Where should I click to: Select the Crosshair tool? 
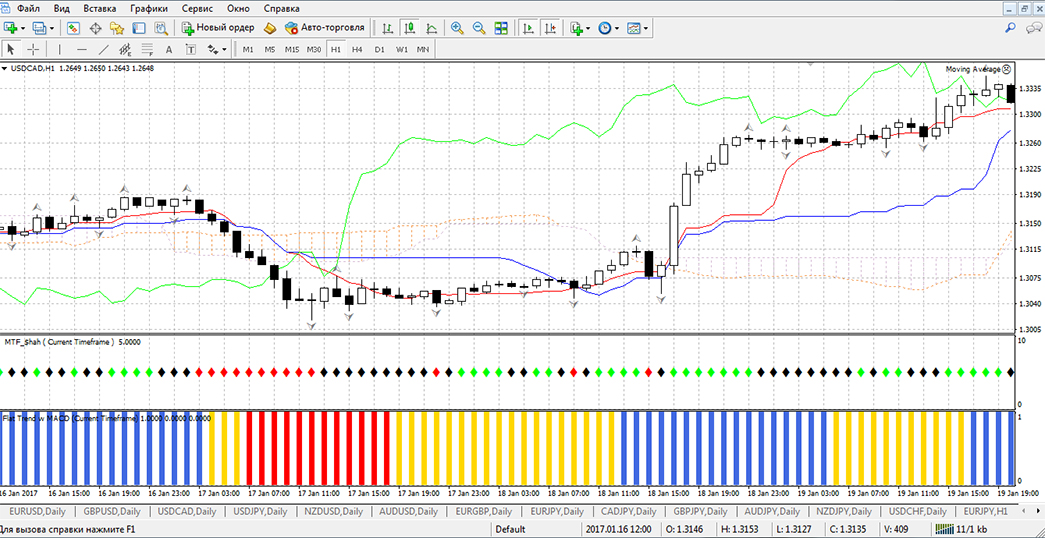point(33,49)
